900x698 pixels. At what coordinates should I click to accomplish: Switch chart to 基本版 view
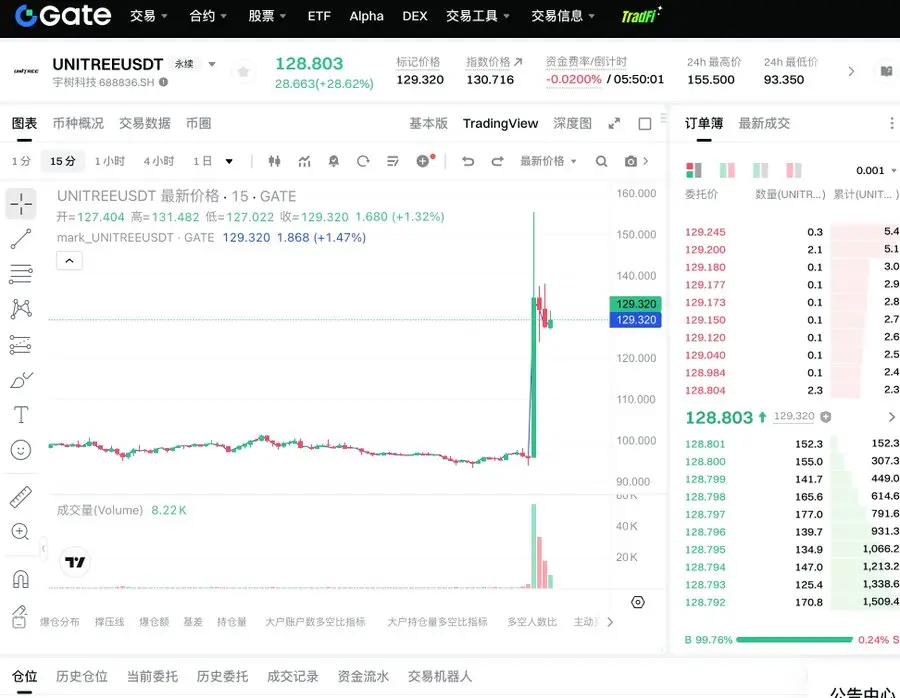(428, 123)
